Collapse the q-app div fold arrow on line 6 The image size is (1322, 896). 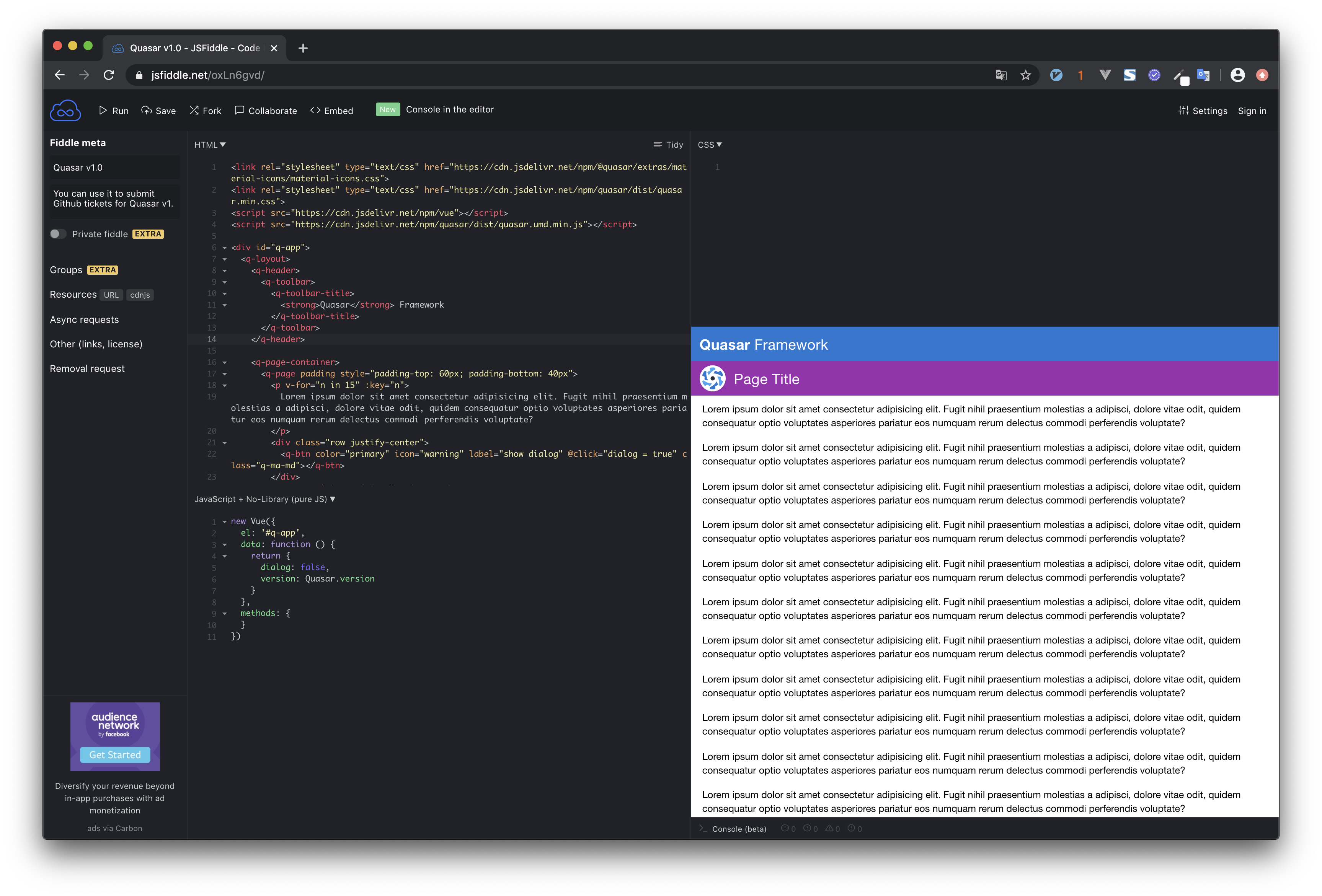(225, 248)
